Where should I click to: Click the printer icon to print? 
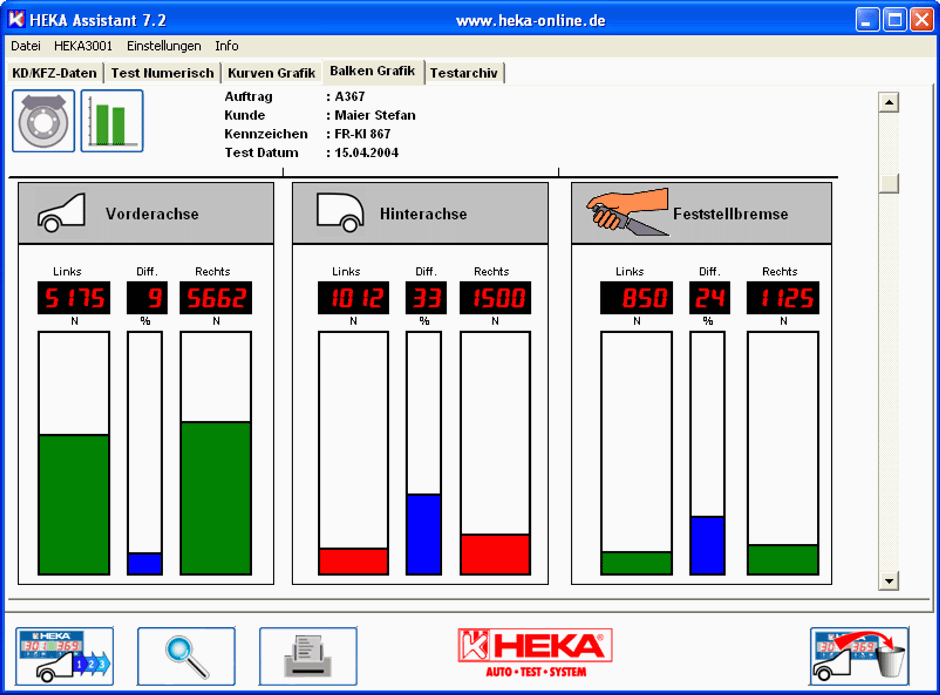tap(308, 656)
